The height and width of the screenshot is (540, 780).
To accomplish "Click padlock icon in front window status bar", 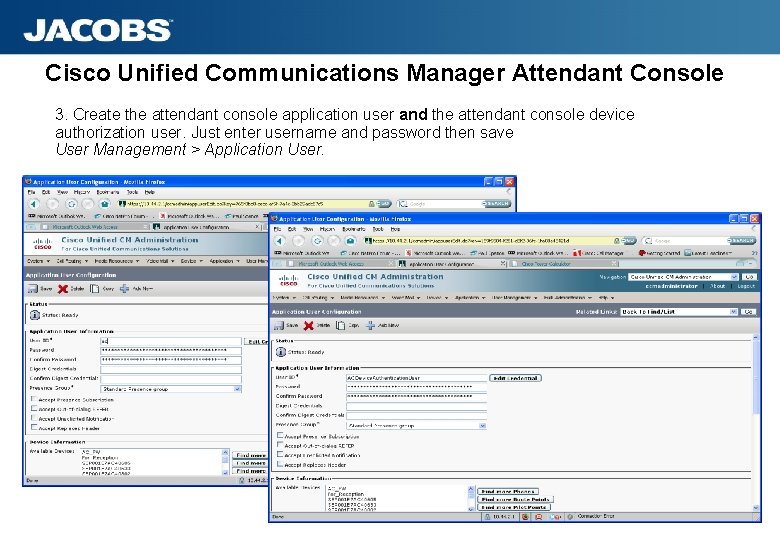I will pos(488,517).
